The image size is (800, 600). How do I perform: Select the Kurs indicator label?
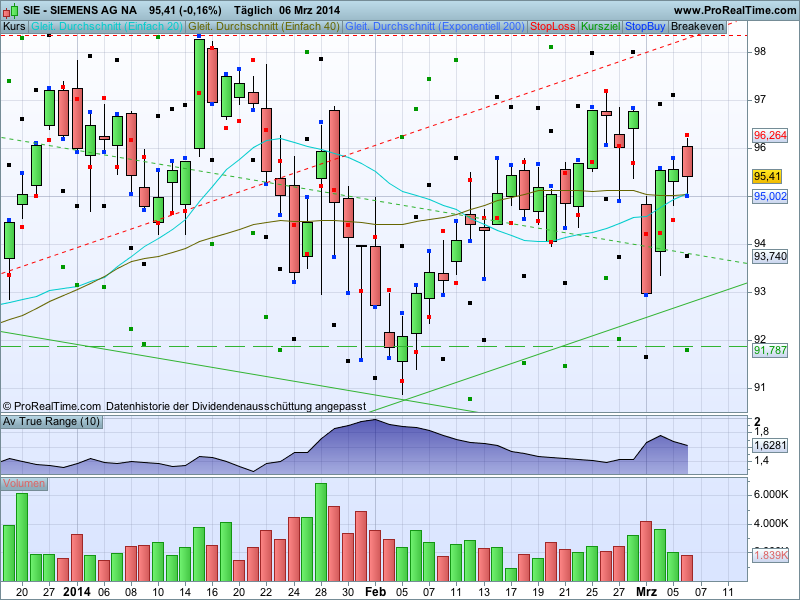pos(14,27)
